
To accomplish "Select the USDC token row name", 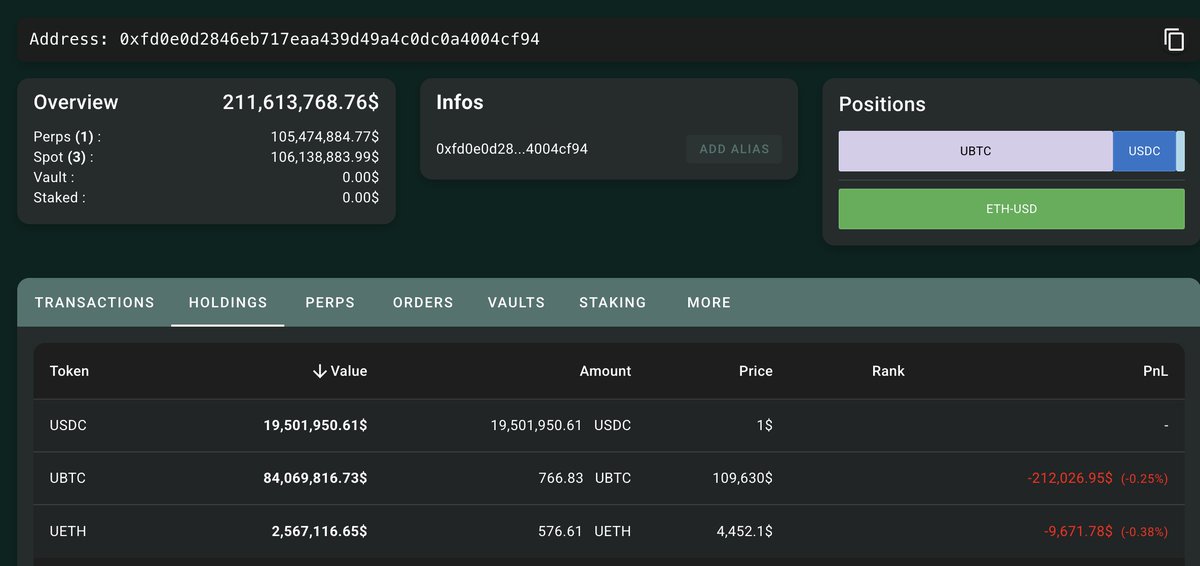I will click(x=68, y=425).
